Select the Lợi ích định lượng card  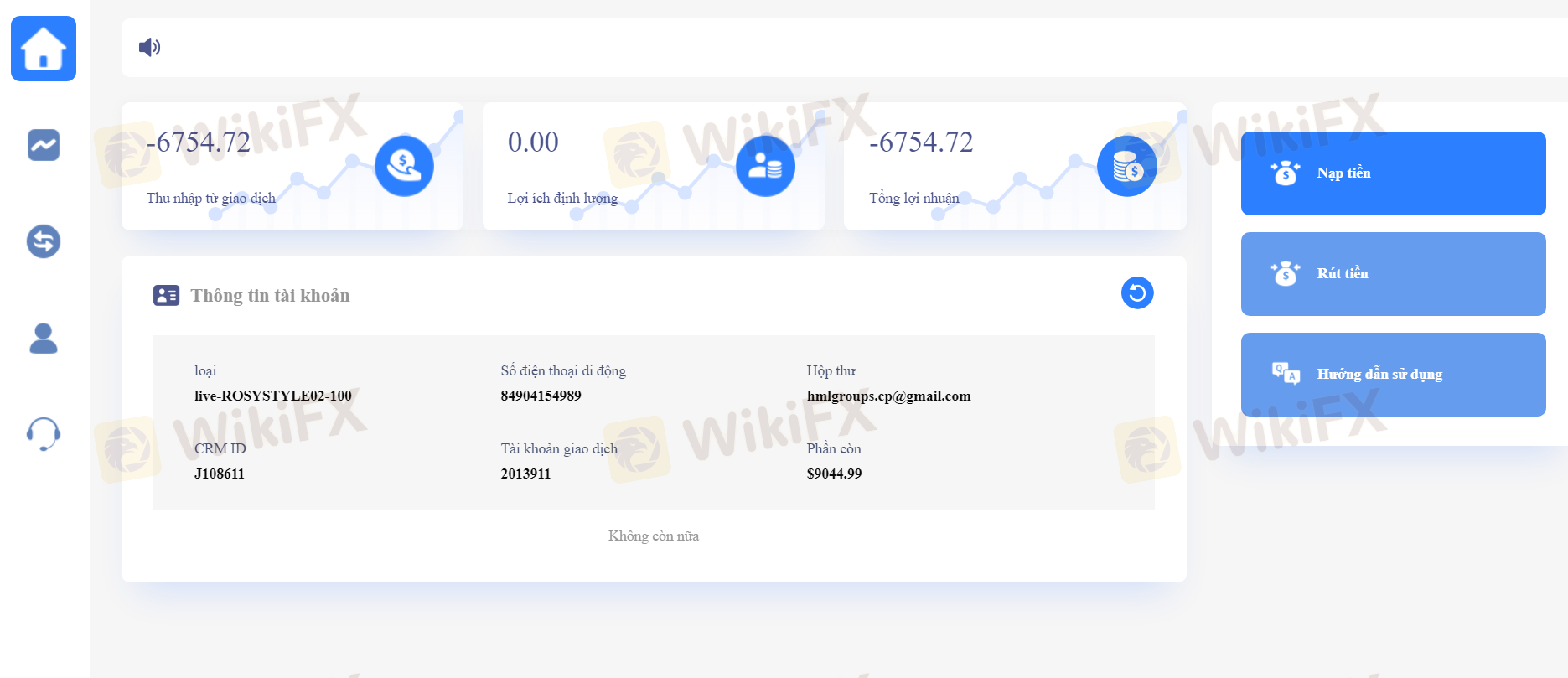654,166
